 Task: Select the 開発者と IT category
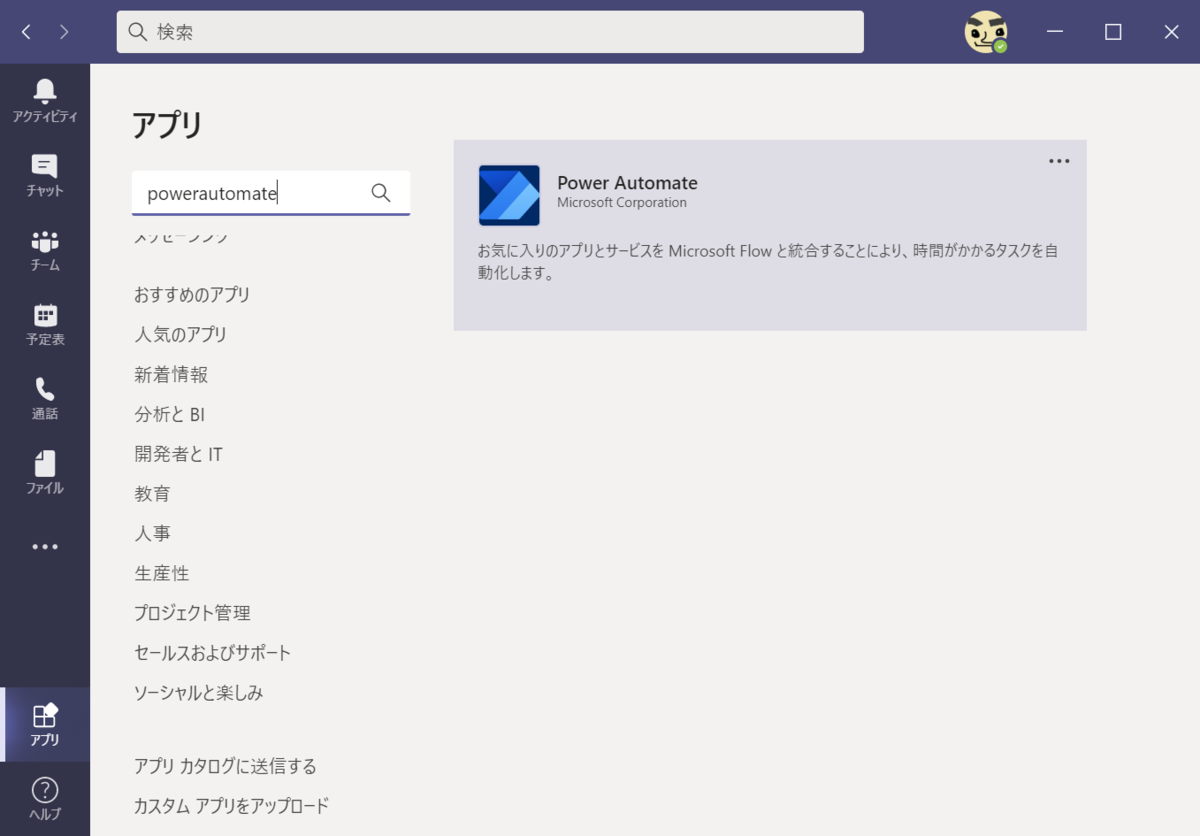coord(178,454)
